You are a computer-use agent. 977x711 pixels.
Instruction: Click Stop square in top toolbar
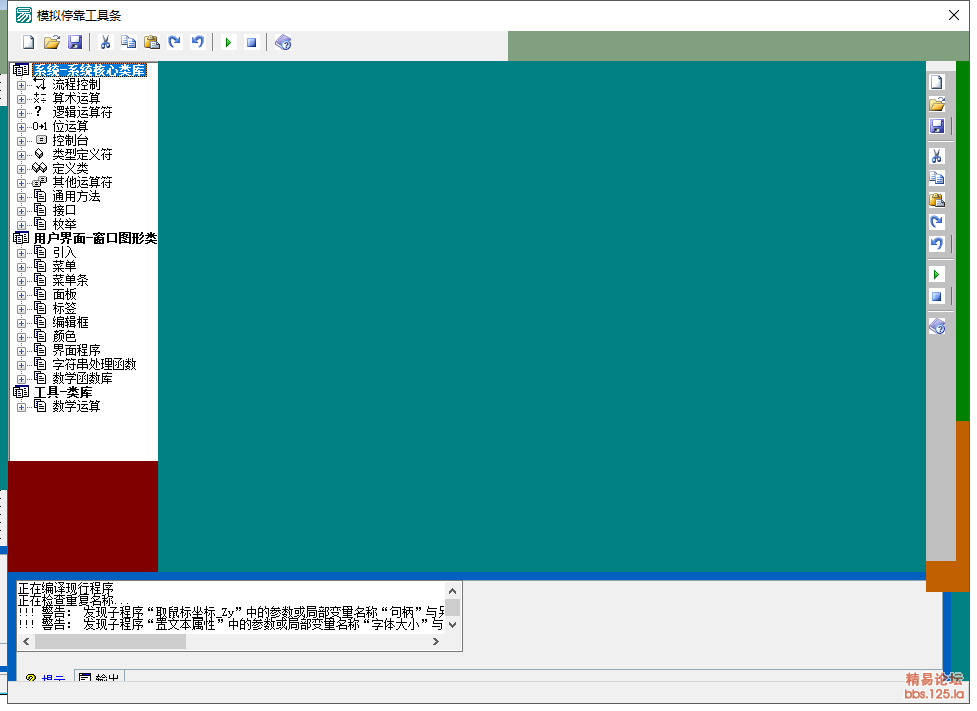coord(251,42)
